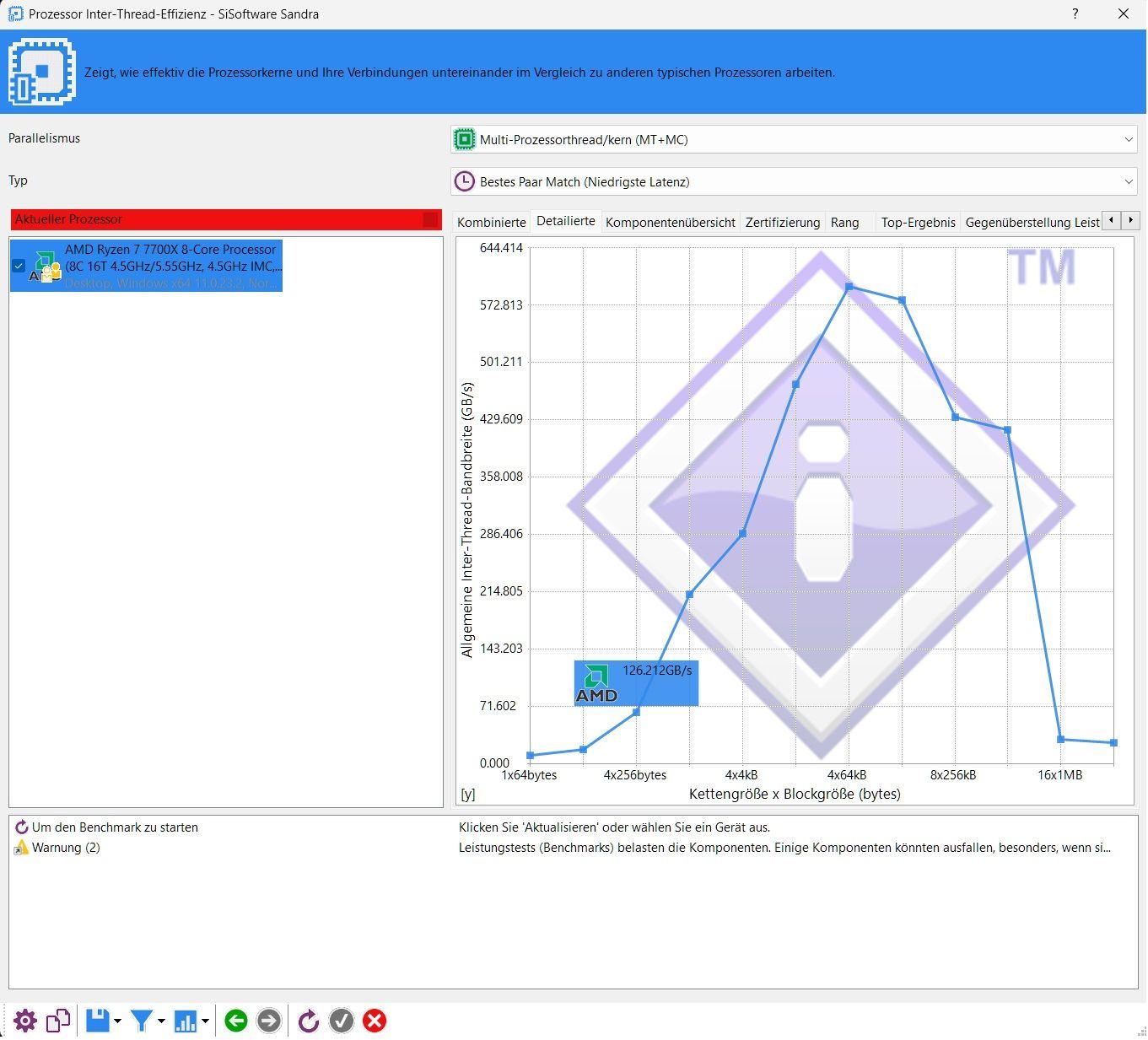The image size is (1148, 1040).
Task: Click the Sandra app icon in title bar
Action: tap(15, 13)
